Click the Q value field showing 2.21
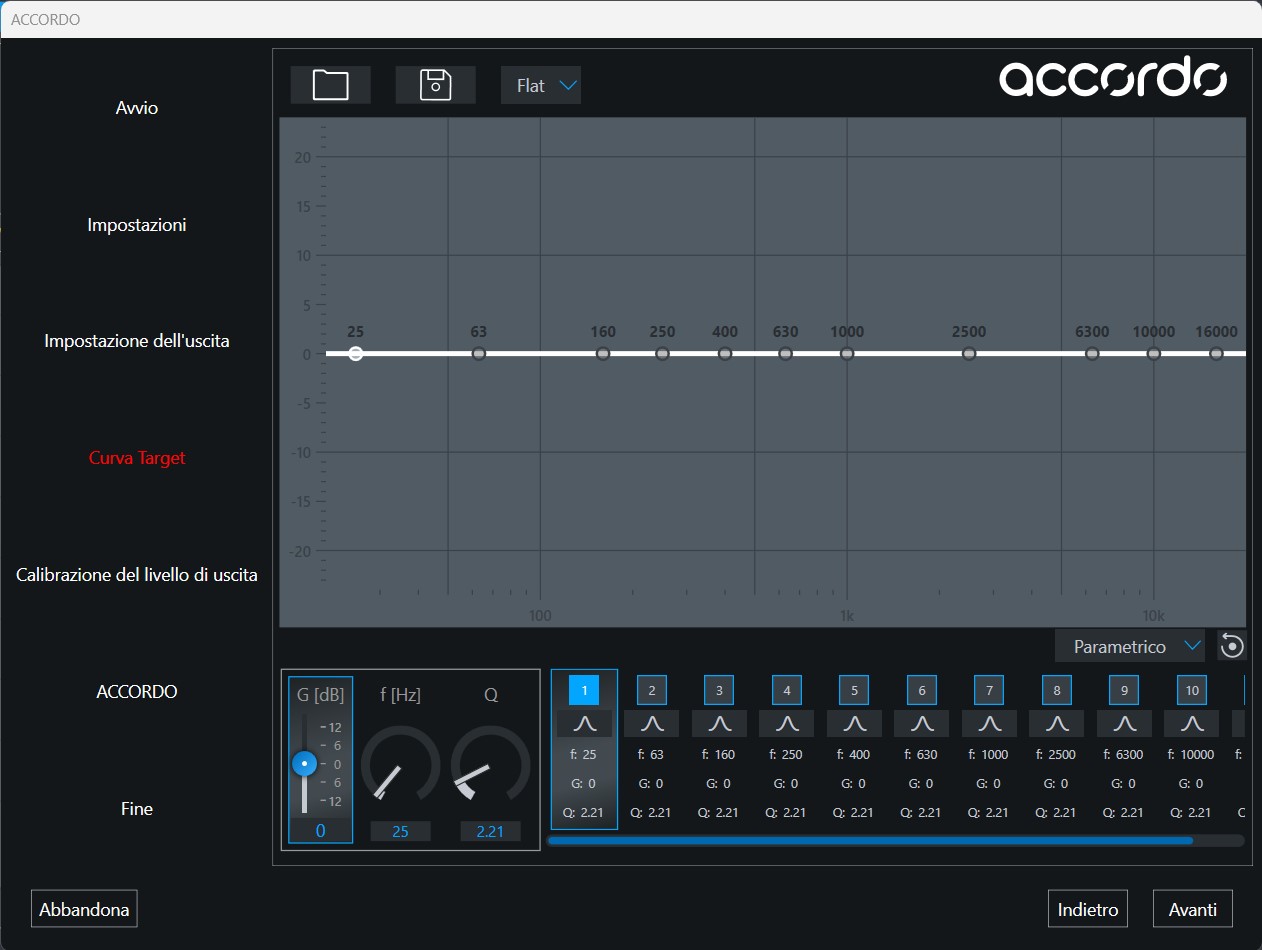This screenshot has width=1262, height=950. click(x=490, y=831)
